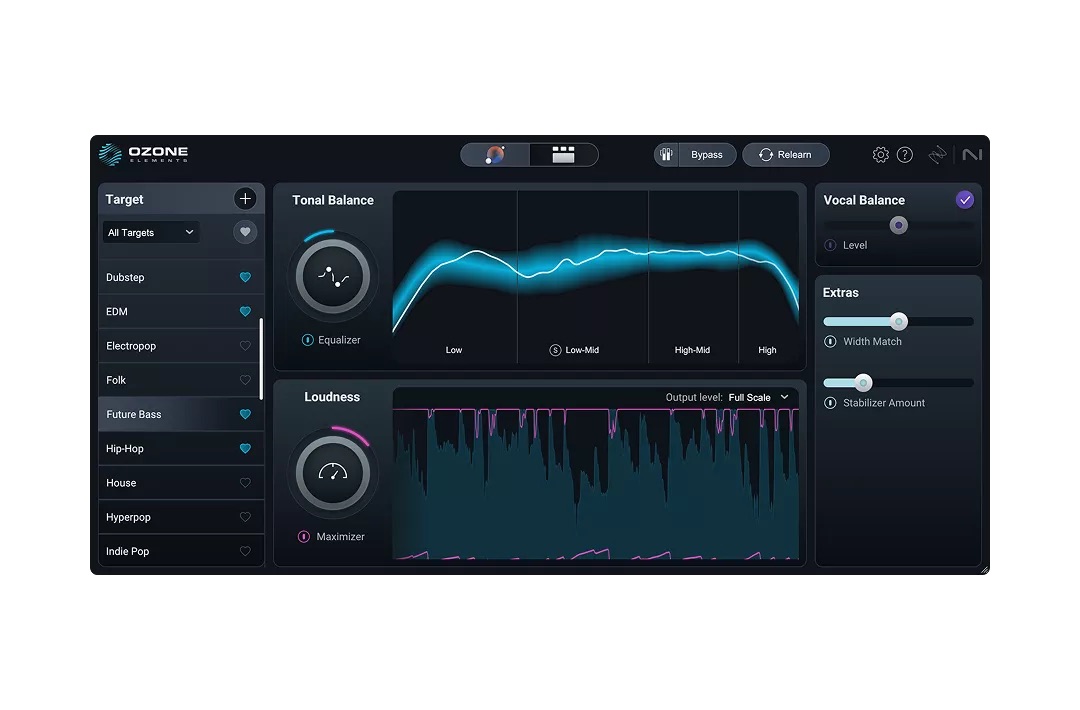The height and width of the screenshot is (710, 1080).
Task: Click the Relearn button
Action: point(785,155)
